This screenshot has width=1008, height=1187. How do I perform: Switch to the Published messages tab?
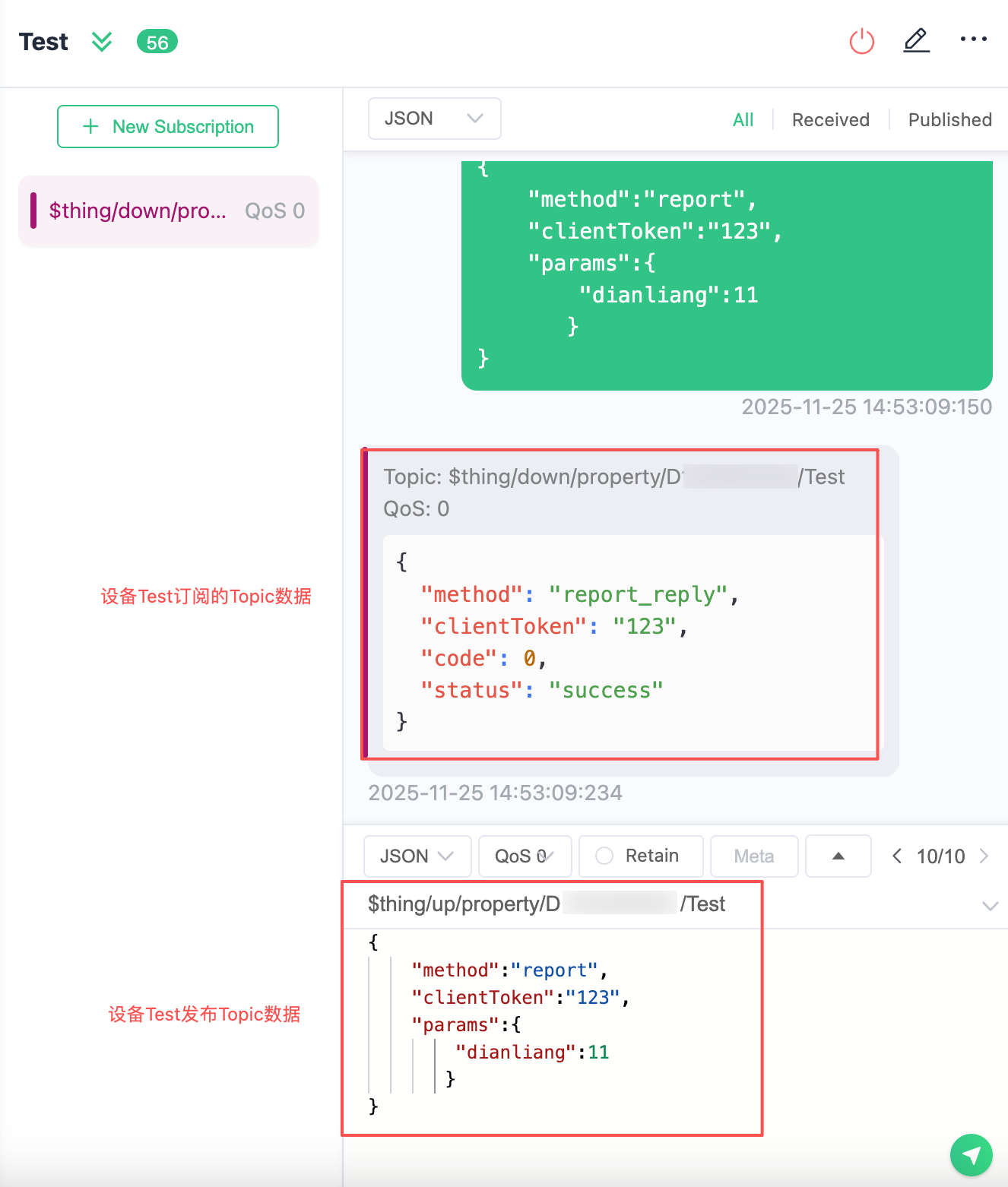(x=949, y=120)
